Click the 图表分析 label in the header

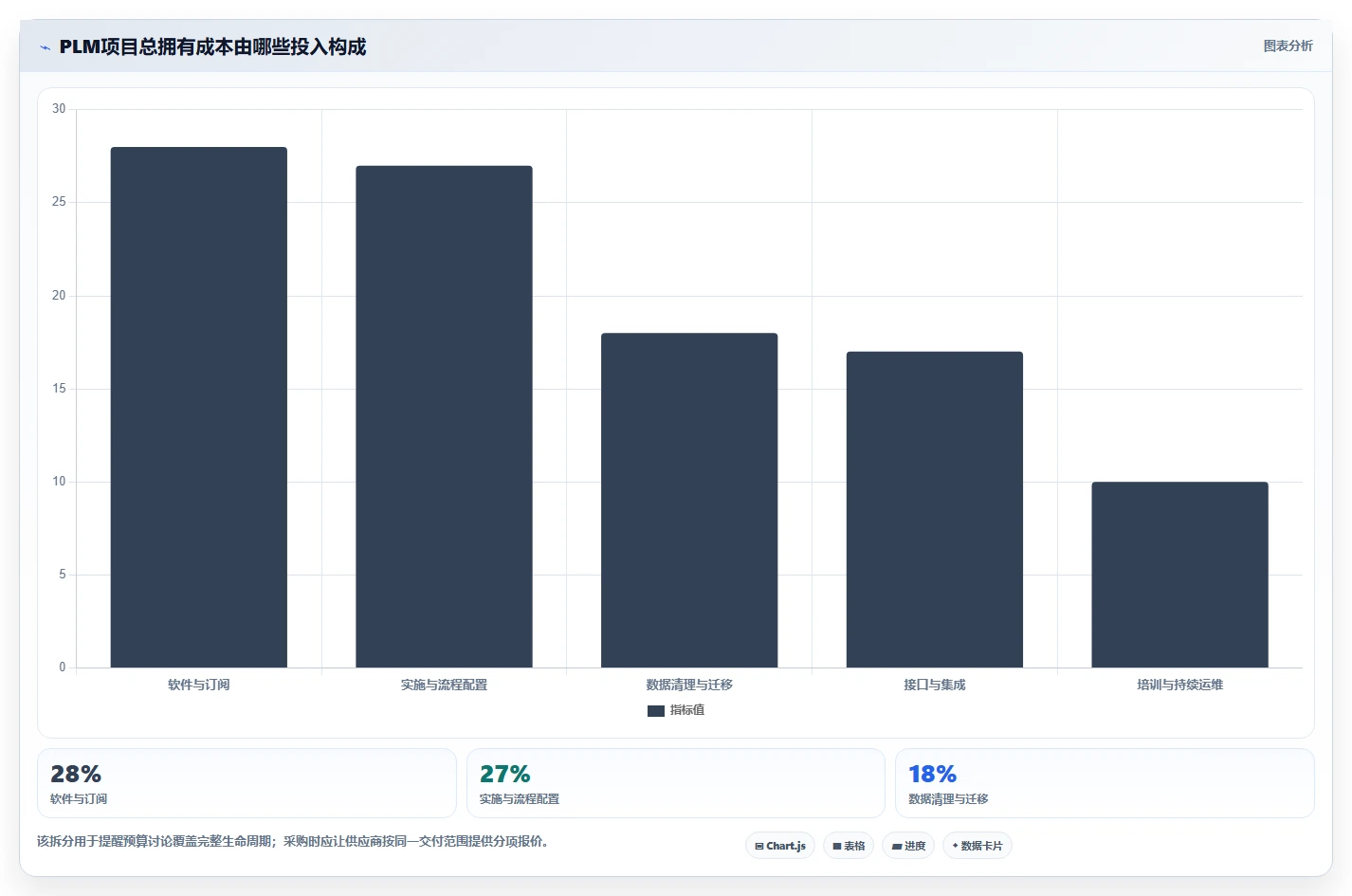point(1288,46)
